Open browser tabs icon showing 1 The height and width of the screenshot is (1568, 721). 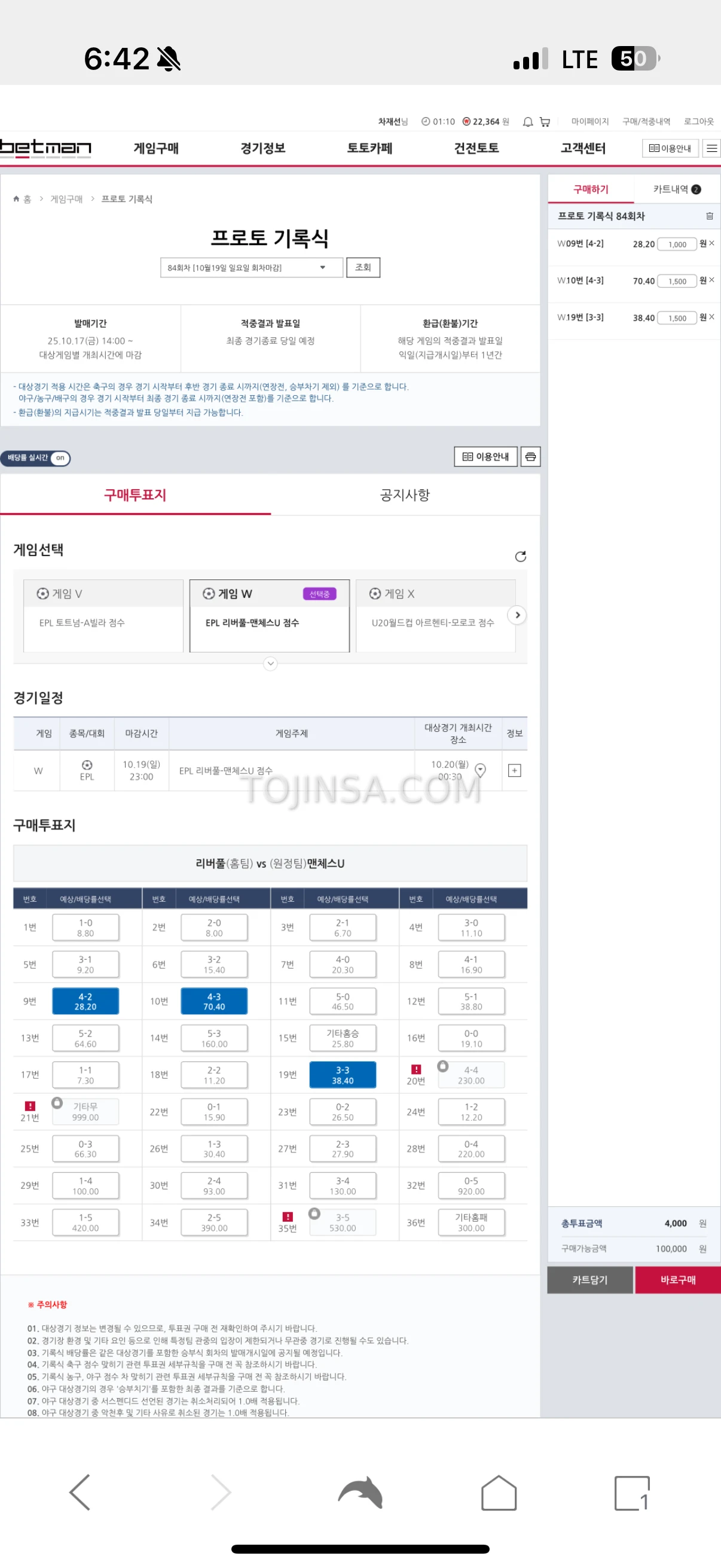tap(631, 1493)
